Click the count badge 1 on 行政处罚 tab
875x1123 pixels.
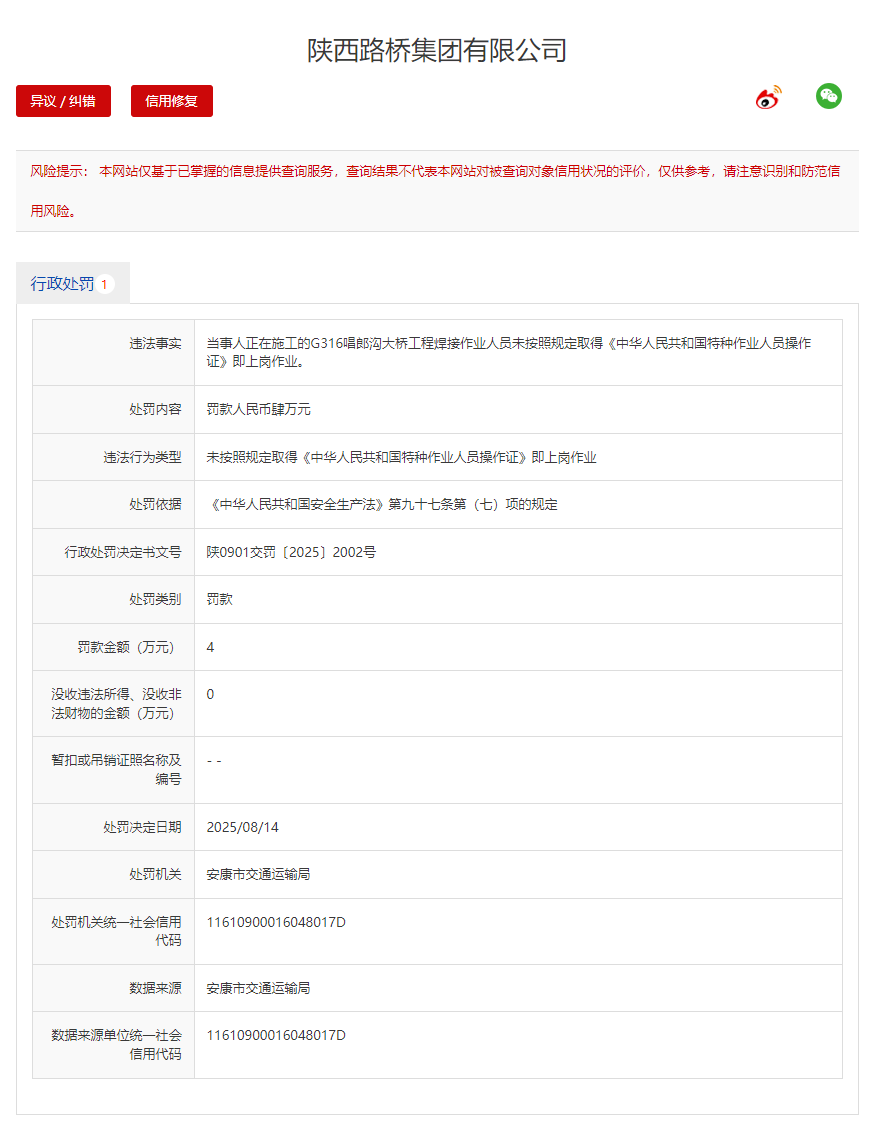click(104, 284)
